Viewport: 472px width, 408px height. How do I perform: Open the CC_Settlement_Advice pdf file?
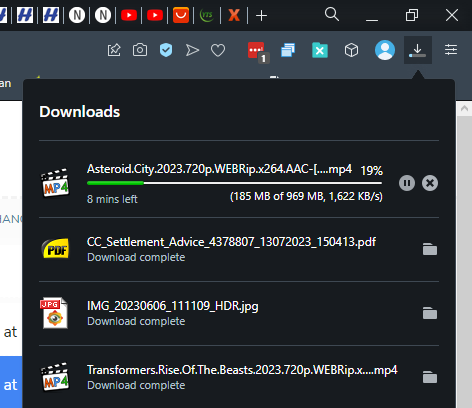click(231, 242)
